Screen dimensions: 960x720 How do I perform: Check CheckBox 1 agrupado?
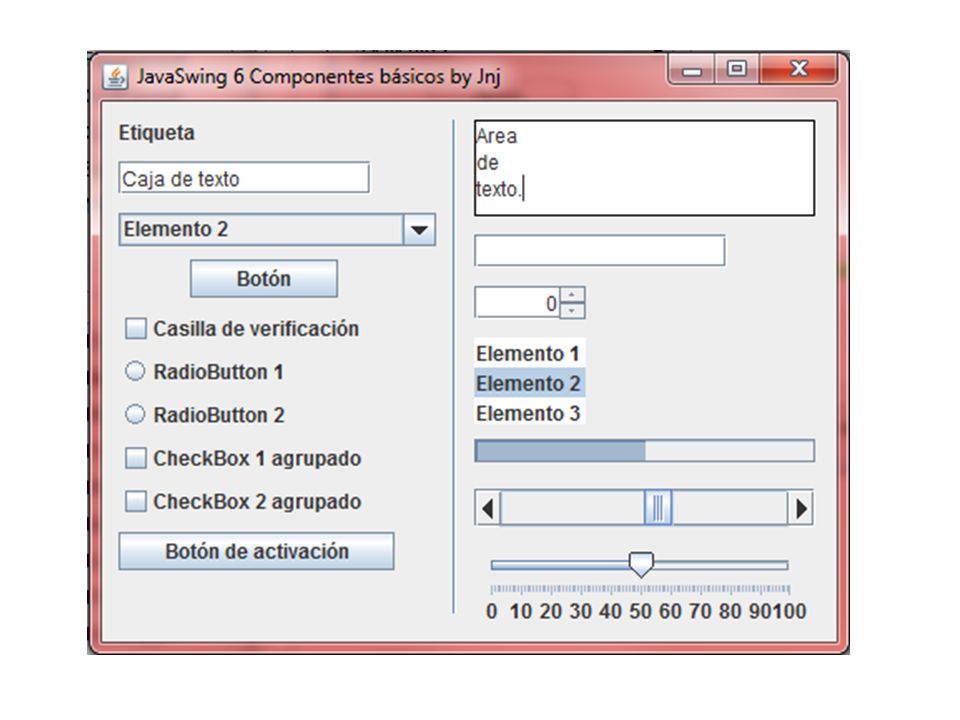coord(136,458)
